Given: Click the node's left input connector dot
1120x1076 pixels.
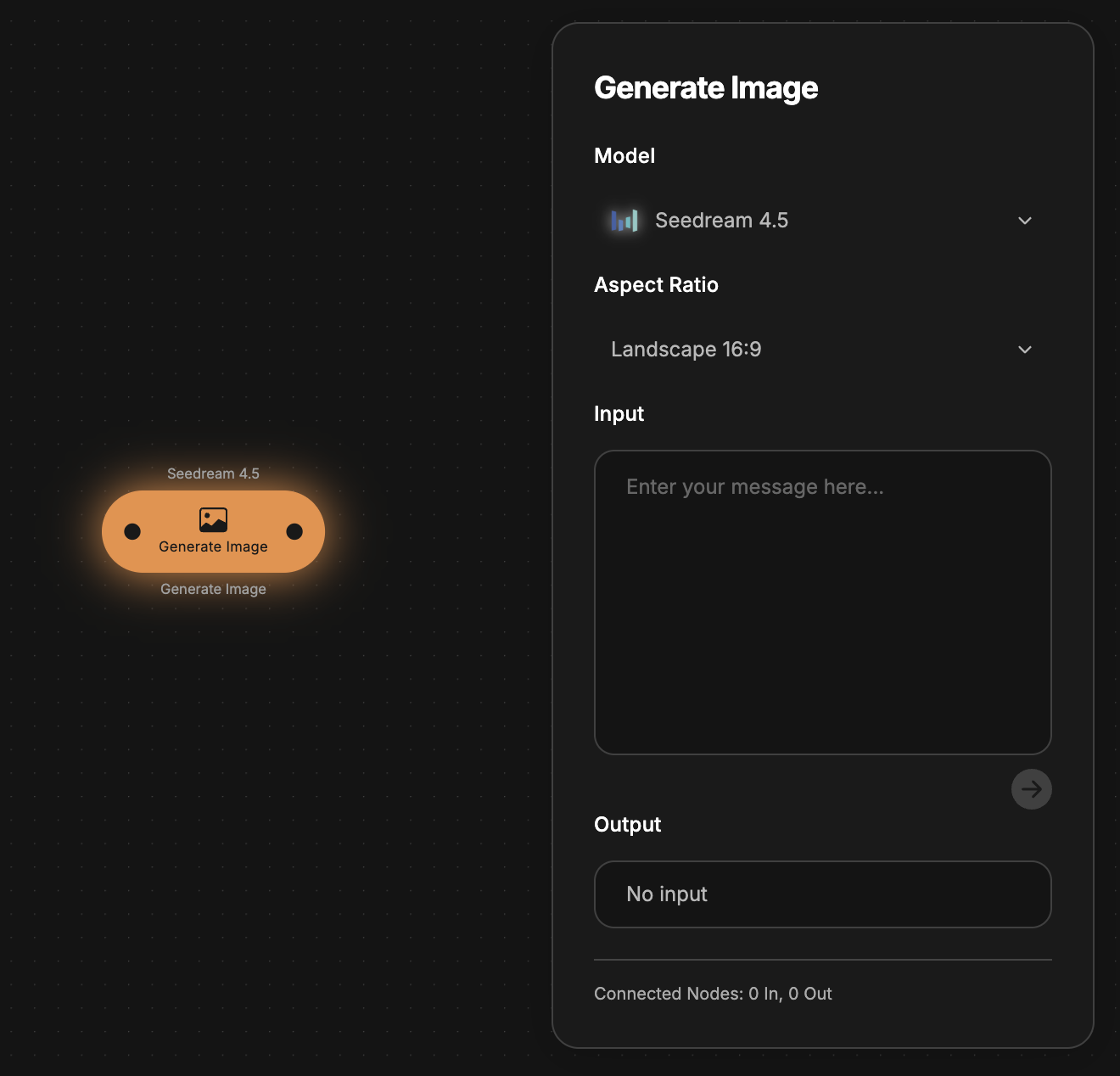Looking at the screenshot, I should click(132, 531).
